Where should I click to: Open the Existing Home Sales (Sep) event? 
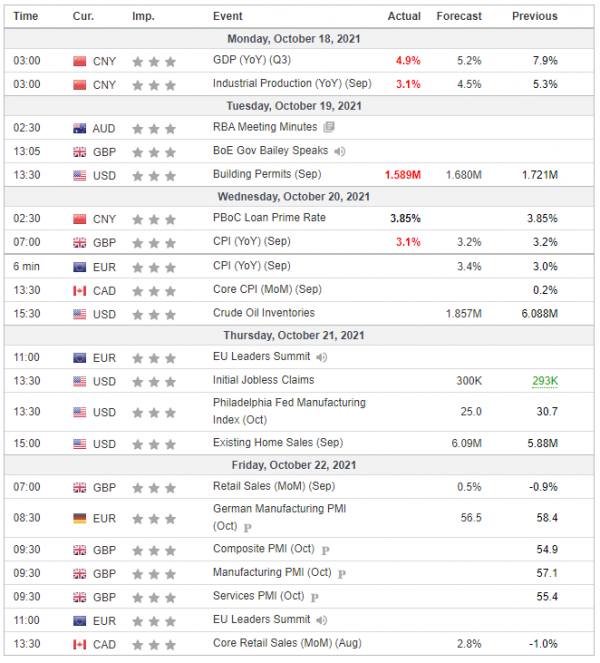point(278,443)
